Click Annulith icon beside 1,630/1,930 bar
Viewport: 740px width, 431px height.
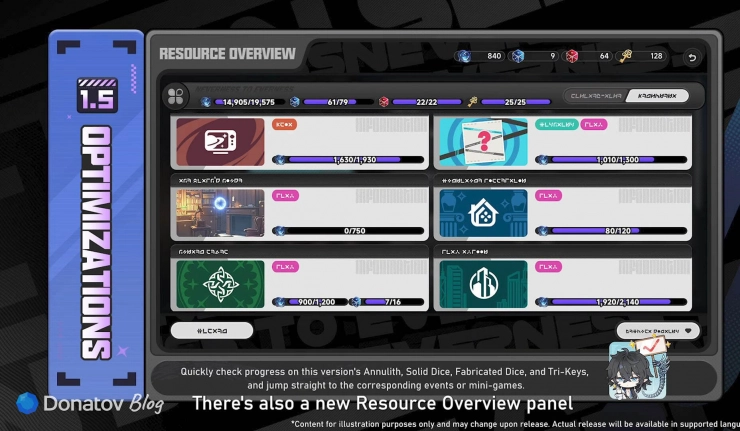click(279, 160)
